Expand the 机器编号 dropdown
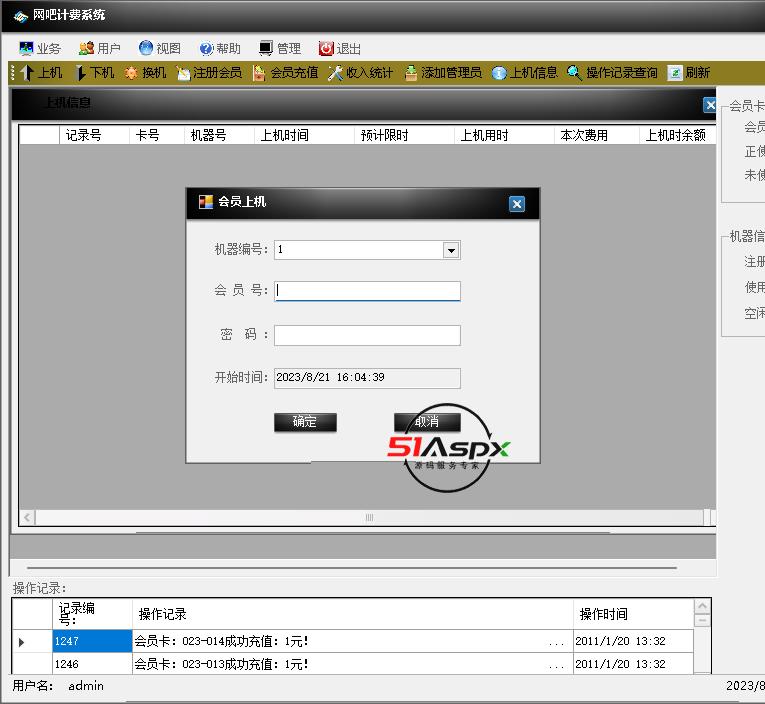The height and width of the screenshot is (704, 765). coord(451,250)
